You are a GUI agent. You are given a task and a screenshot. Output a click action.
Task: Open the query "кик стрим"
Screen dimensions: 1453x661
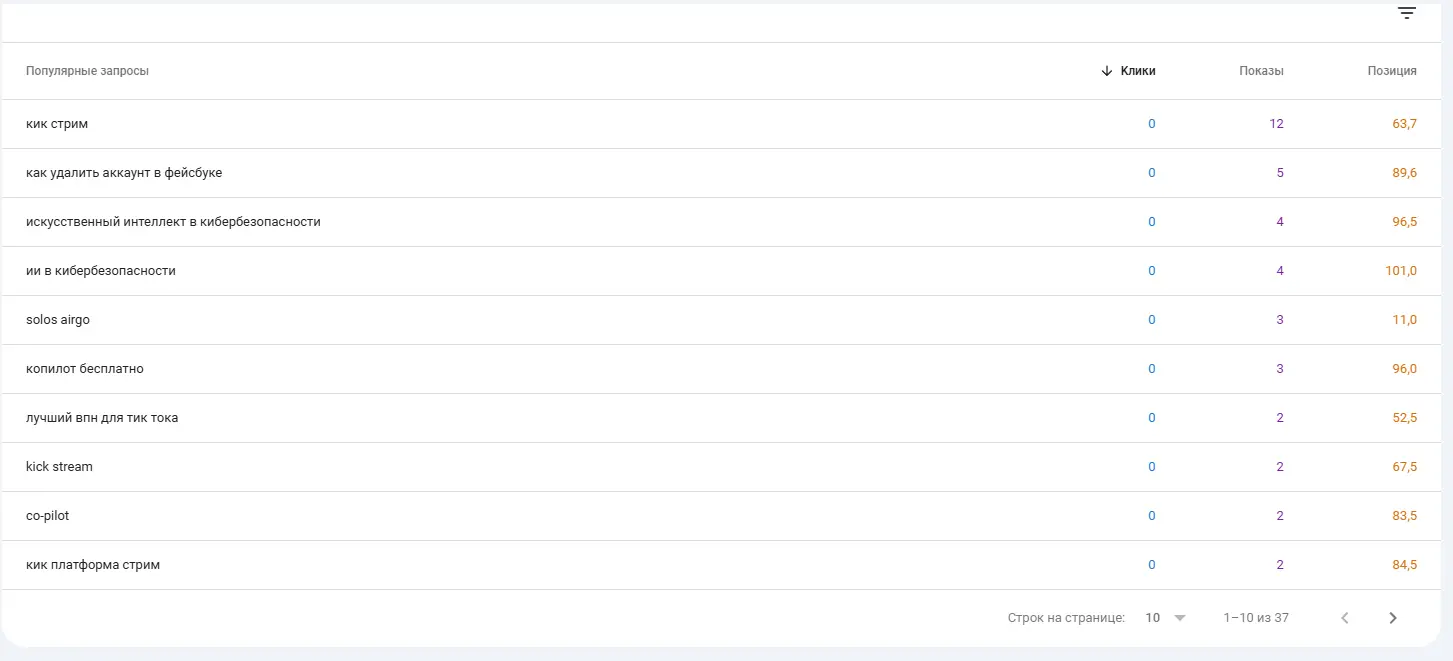click(57, 124)
